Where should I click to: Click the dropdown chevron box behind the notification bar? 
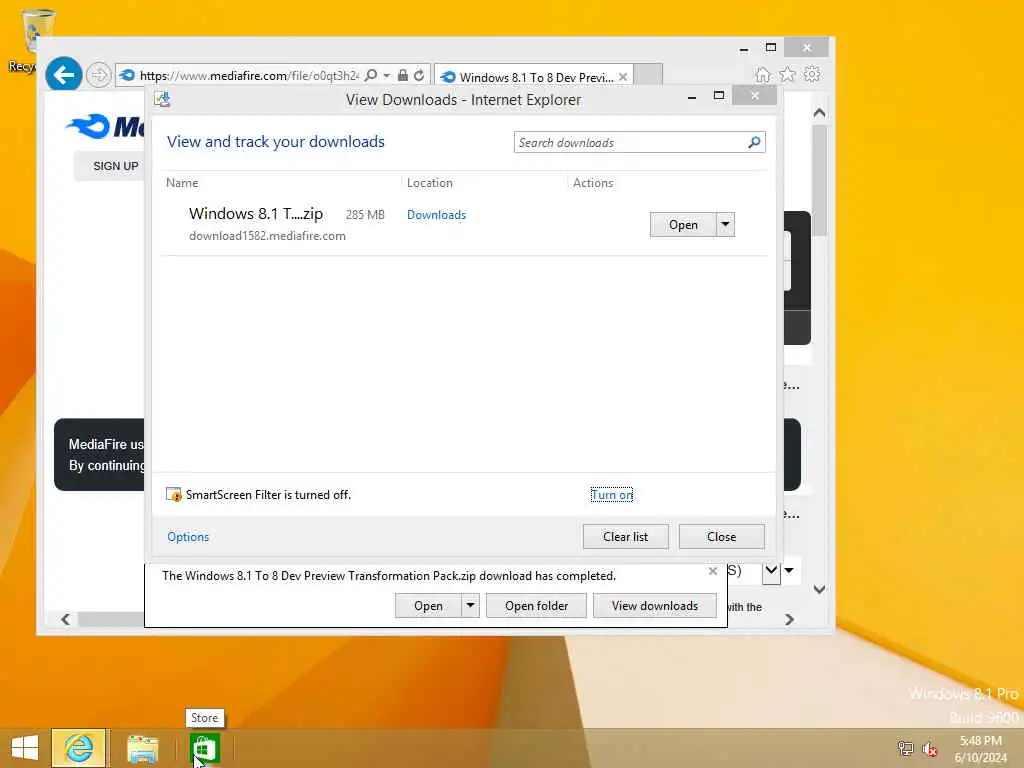coord(771,571)
